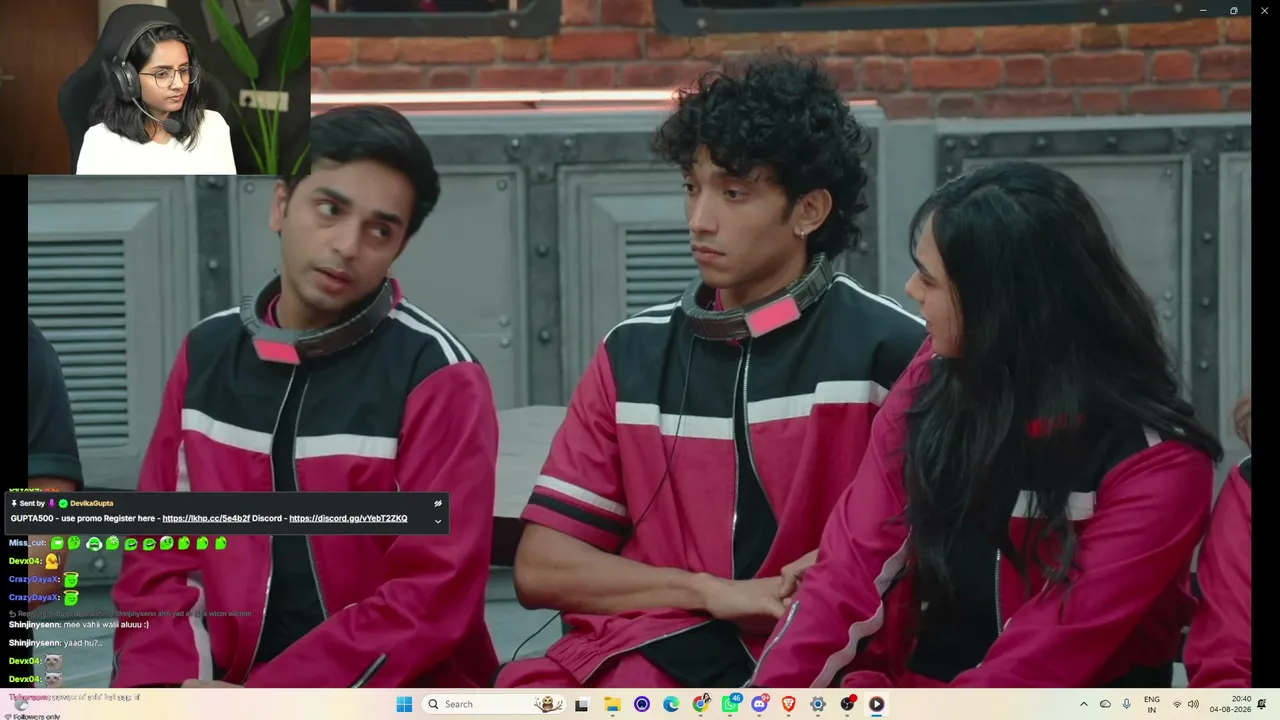This screenshot has height=720, width=1280.
Task: Restore down the window
Action: coord(1233,10)
